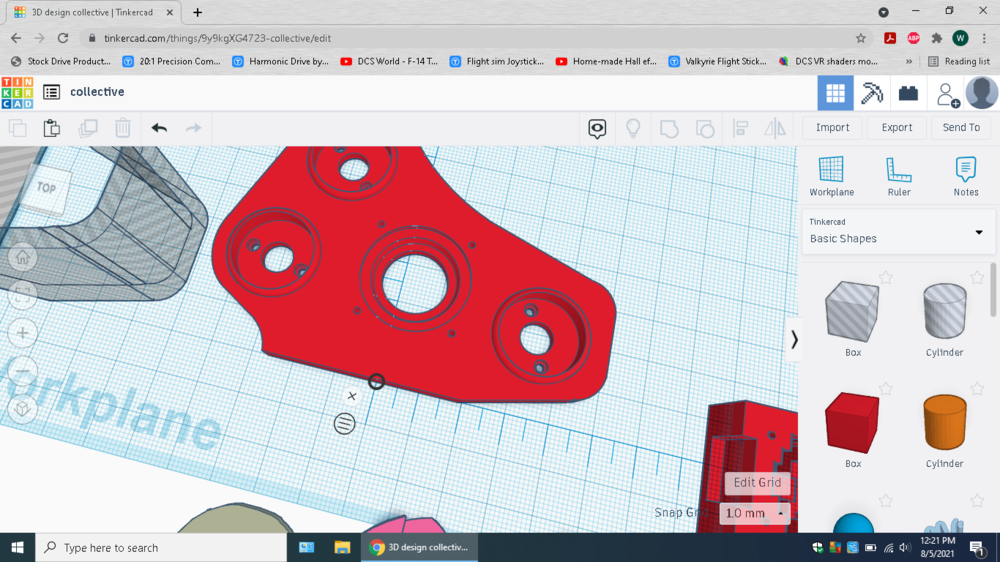Image resolution: width=1000 pixels, height=562 pixels.
Task: Select the Ruler tool
Action: (898, 176)
